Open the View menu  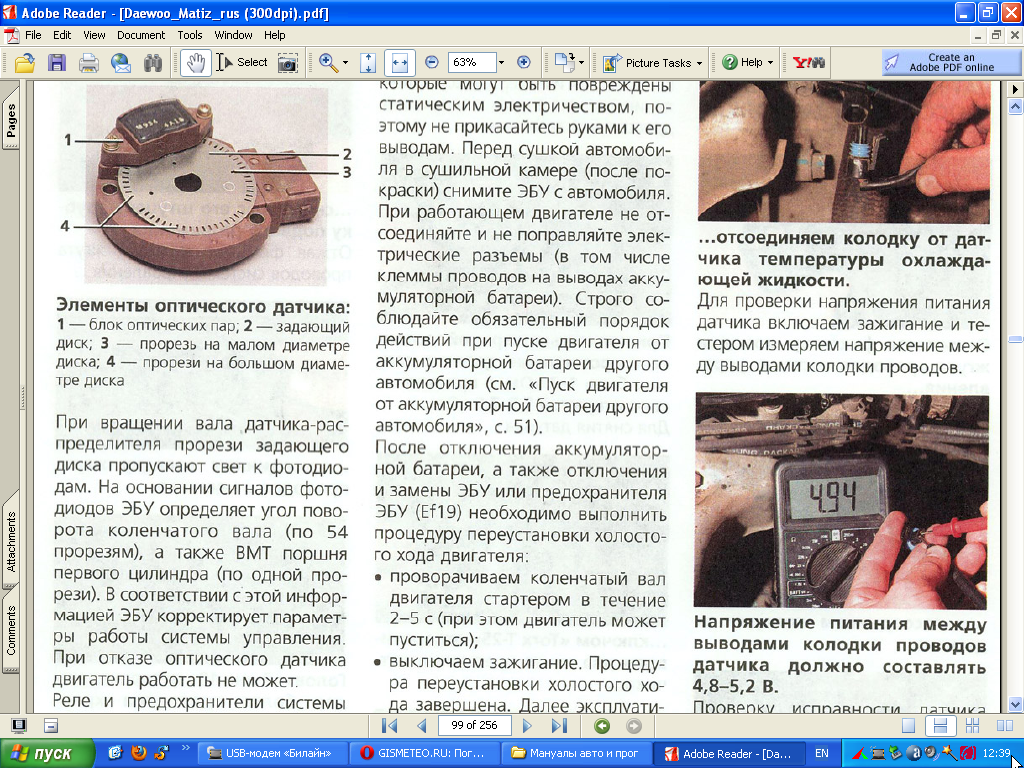(94, 35)
